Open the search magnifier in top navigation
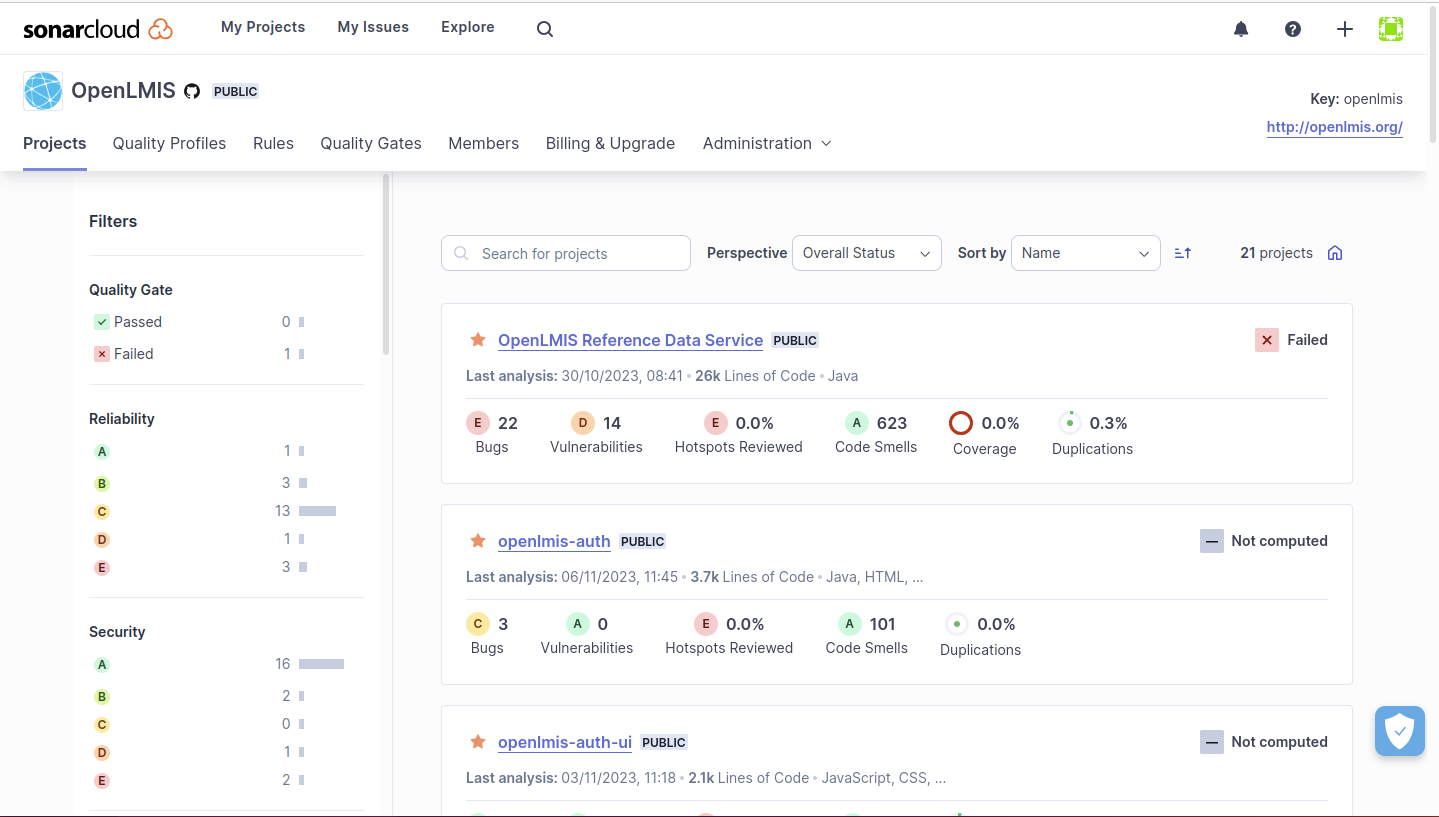 (545, 29)
